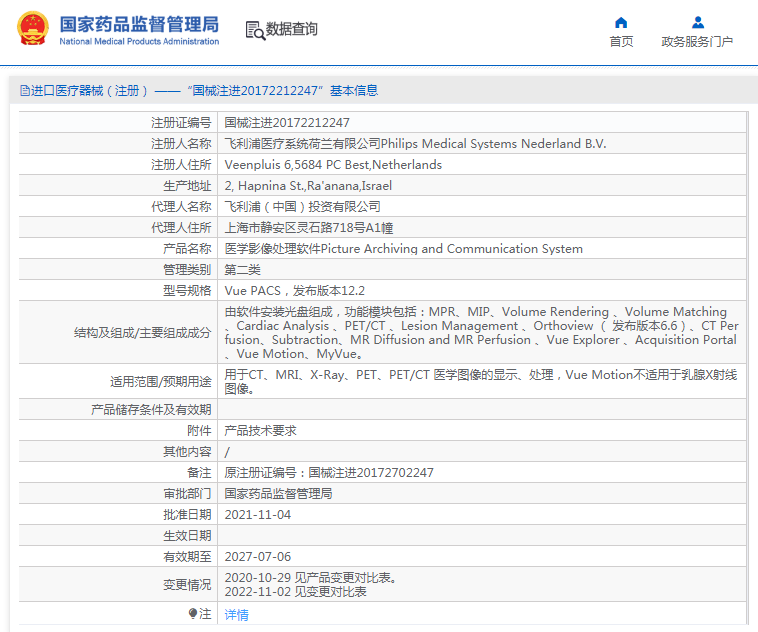
Task: Click the 产品名称 row label
Action: (187, 249)
